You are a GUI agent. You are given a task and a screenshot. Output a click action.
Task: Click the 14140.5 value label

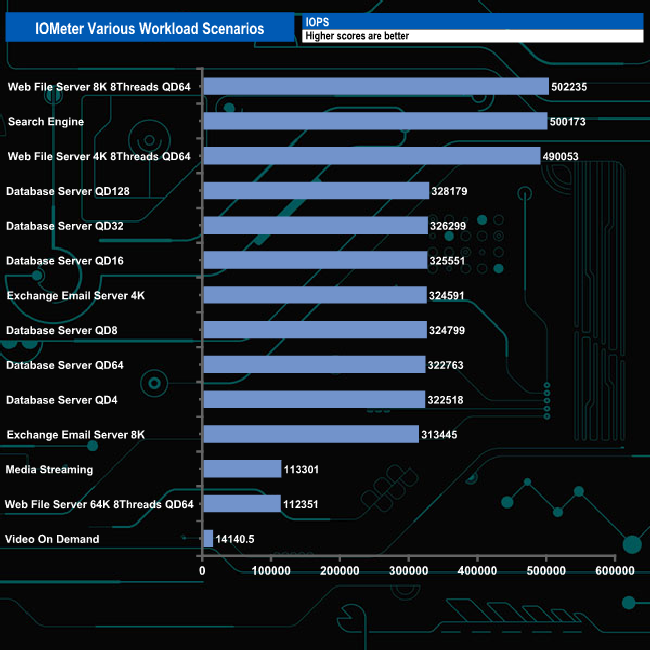coord(235,539)
